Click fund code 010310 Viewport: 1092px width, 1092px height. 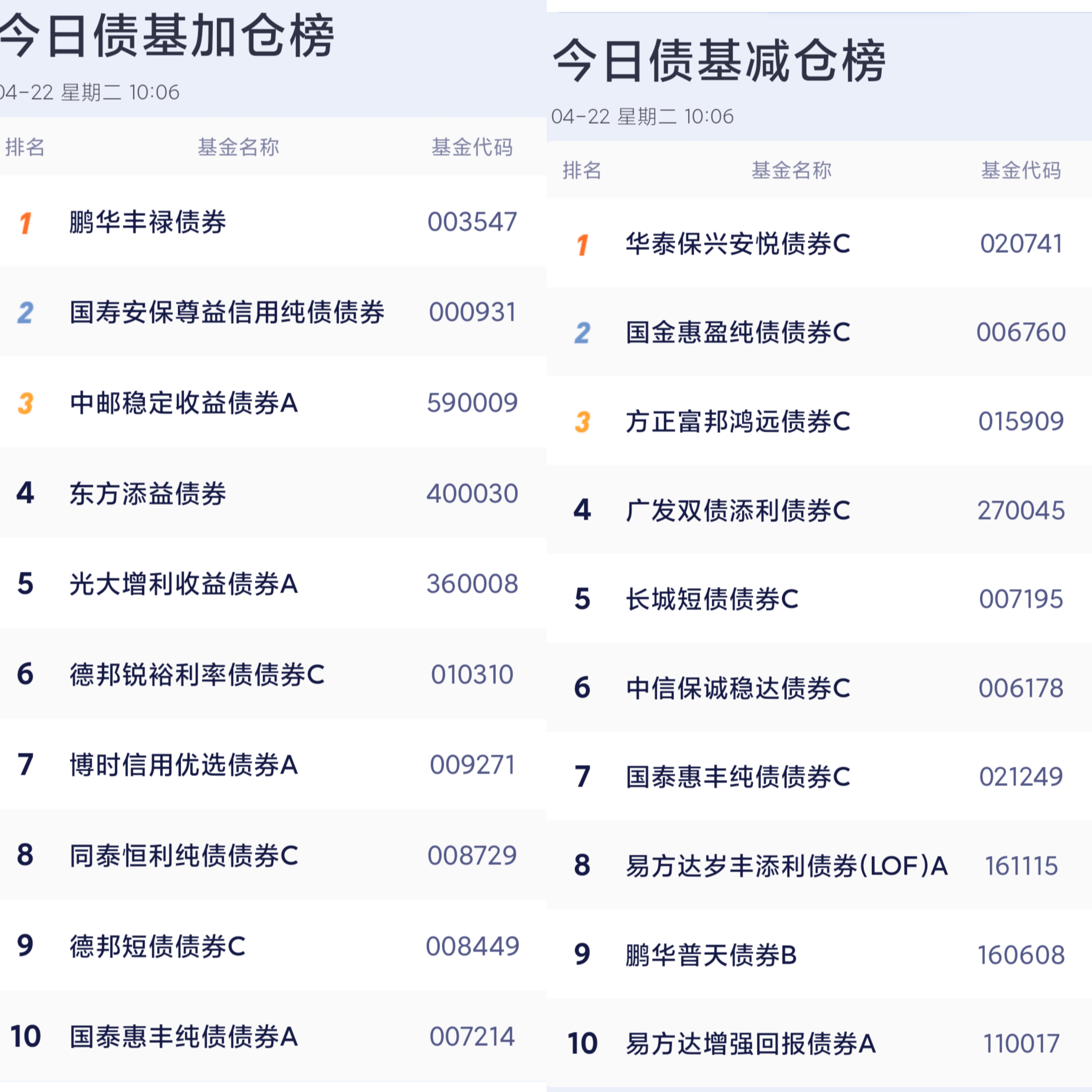[x=472, y=674]
